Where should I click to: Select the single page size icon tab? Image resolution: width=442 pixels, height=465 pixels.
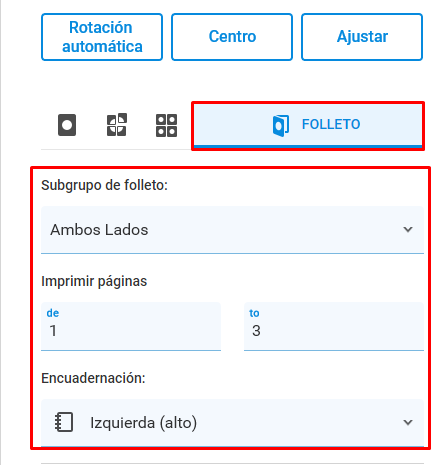(67, 125)
